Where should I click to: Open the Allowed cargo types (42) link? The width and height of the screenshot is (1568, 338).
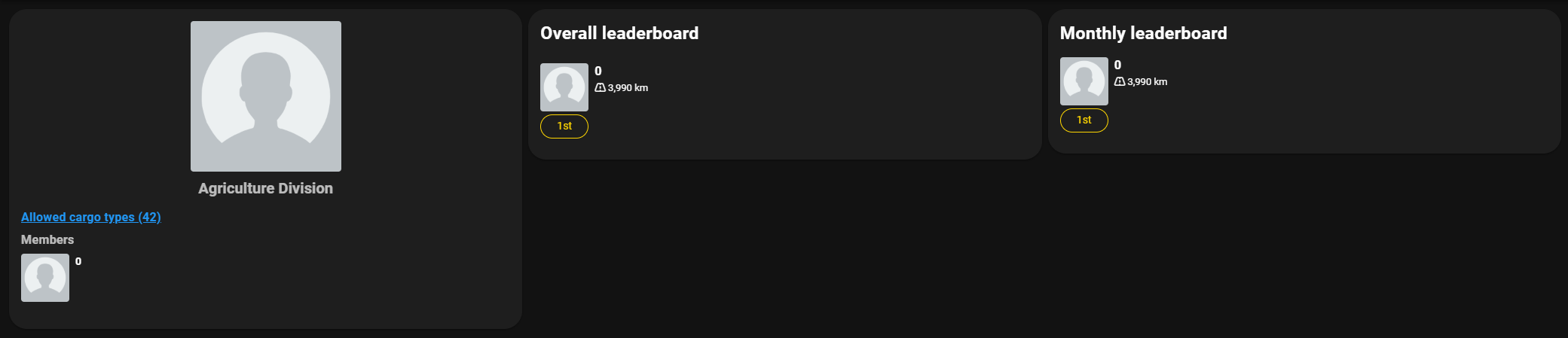91,217
